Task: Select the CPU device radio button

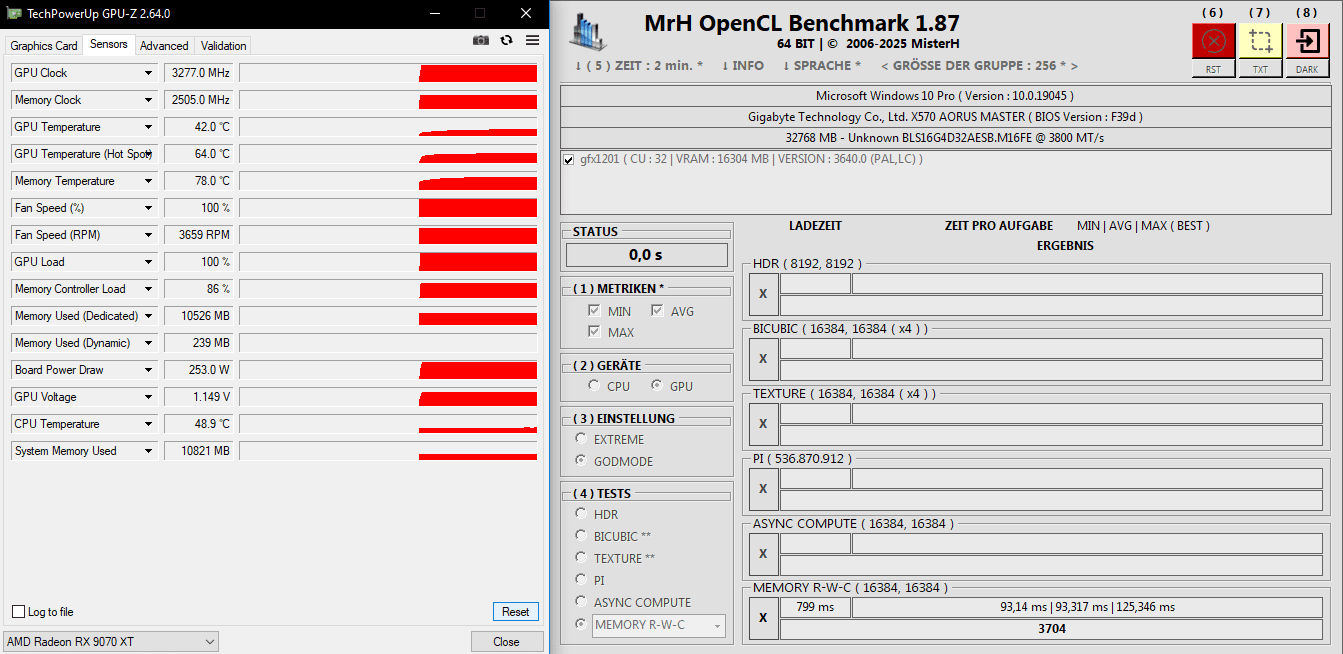Action: point(595,386)
